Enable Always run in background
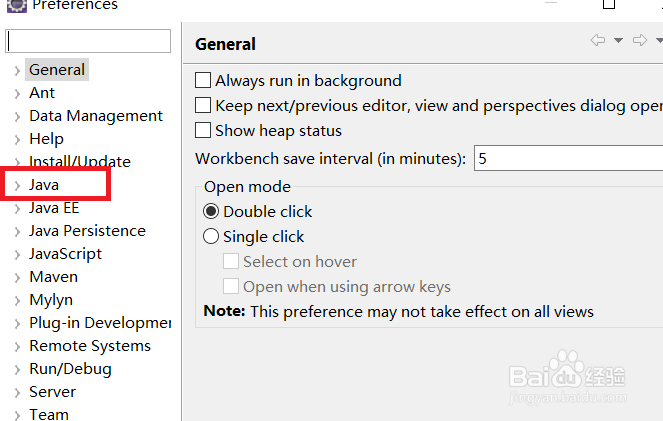 pos(203,81)
